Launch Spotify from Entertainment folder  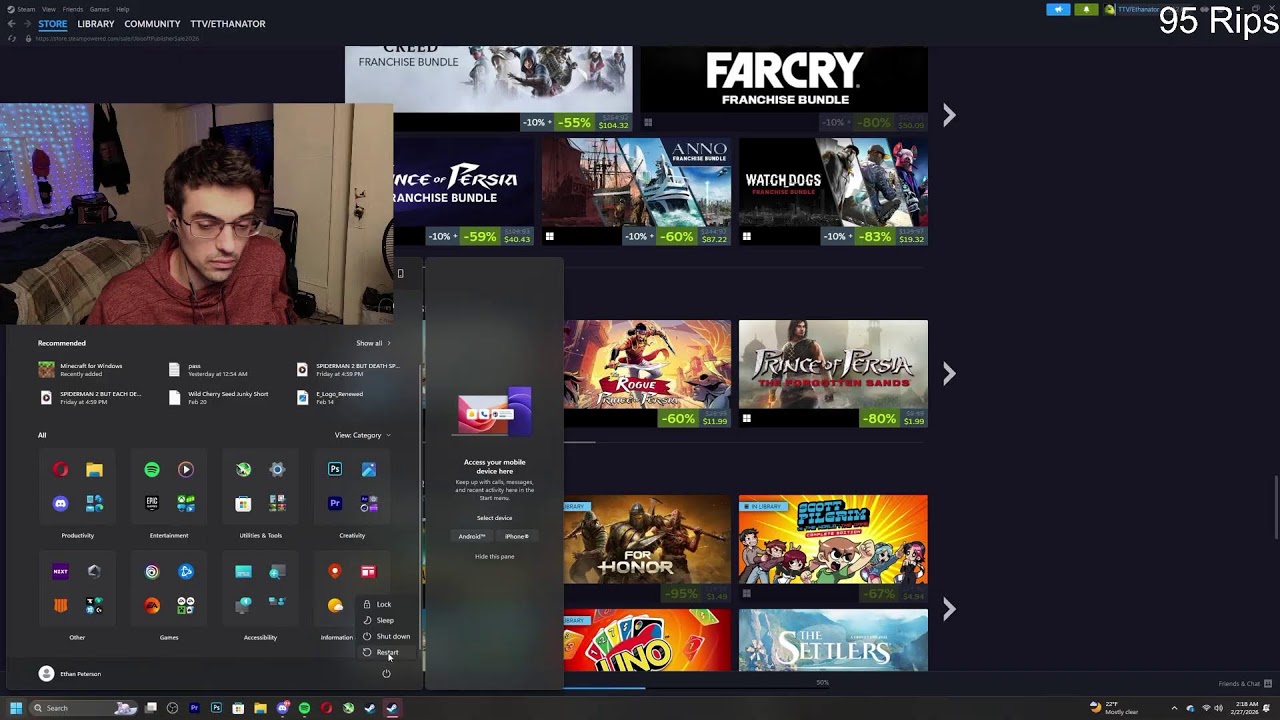152,470
